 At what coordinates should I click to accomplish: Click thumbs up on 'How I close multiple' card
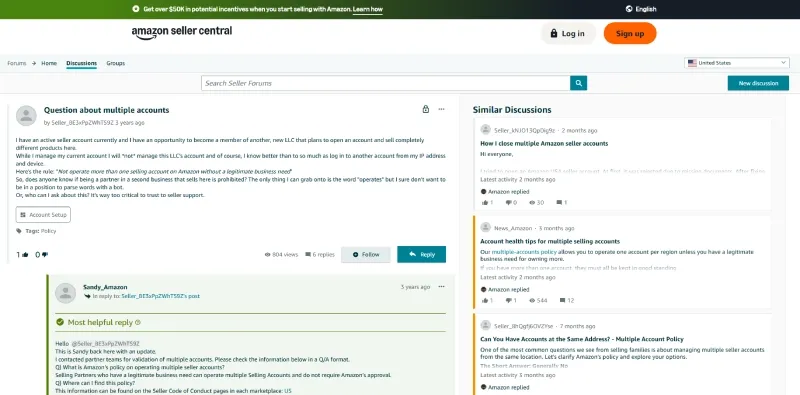click(x=485, y=203)
